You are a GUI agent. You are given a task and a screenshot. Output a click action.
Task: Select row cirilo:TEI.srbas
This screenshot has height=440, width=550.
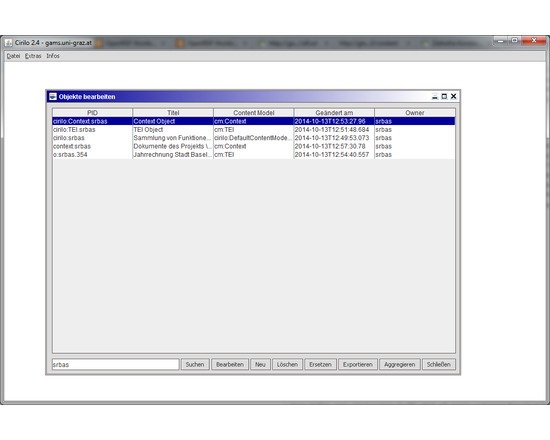tap(254, 129)
